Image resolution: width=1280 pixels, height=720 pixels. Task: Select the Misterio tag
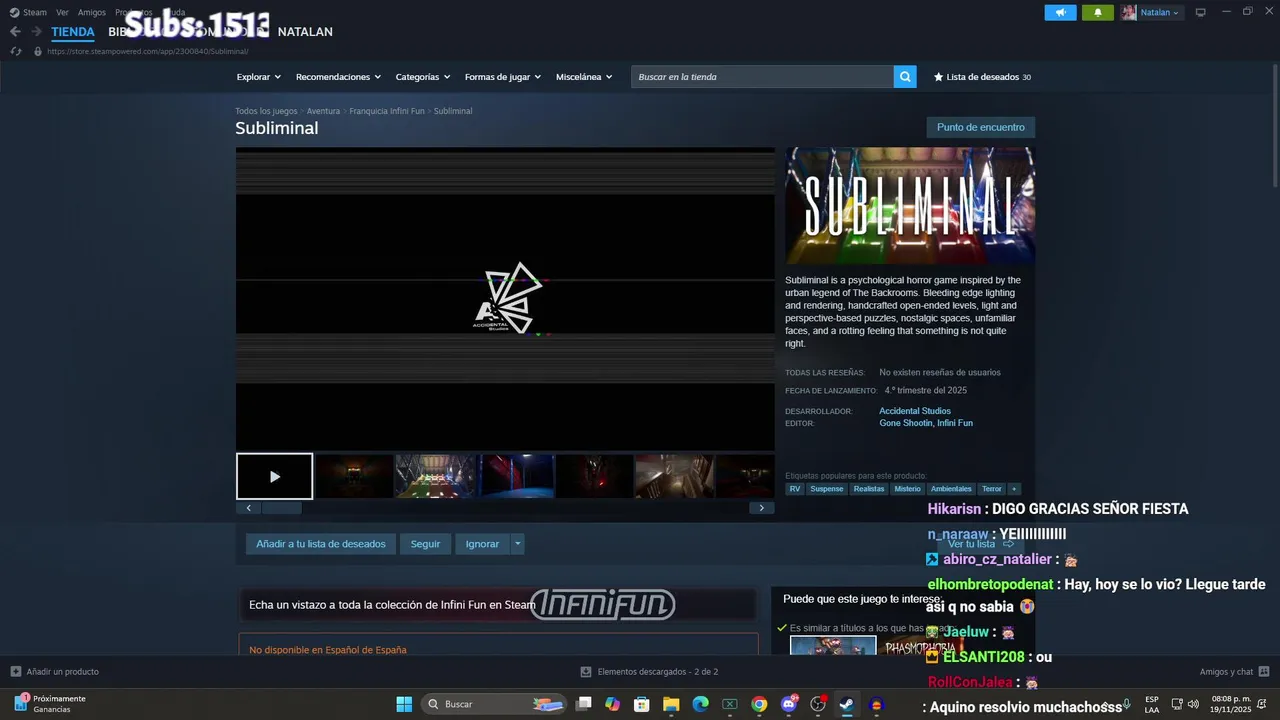(x=908, y=489)
